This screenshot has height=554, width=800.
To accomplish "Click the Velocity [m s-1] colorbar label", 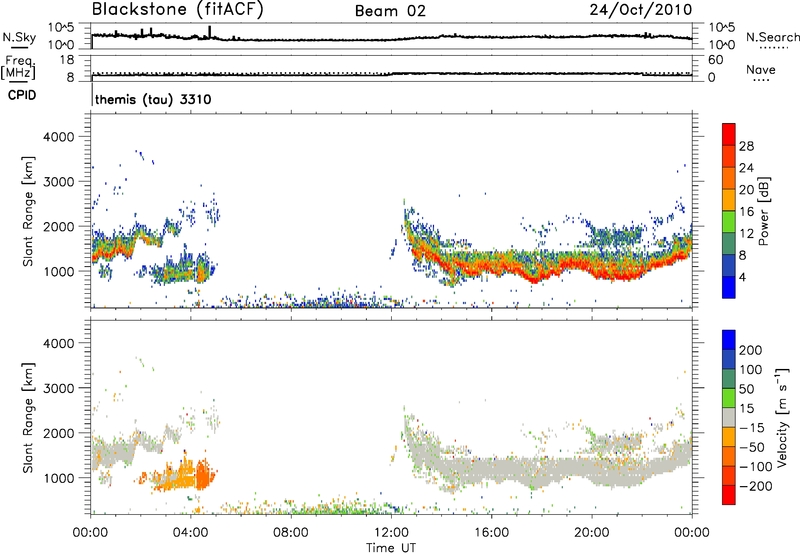I will click(x=782, y=417).
